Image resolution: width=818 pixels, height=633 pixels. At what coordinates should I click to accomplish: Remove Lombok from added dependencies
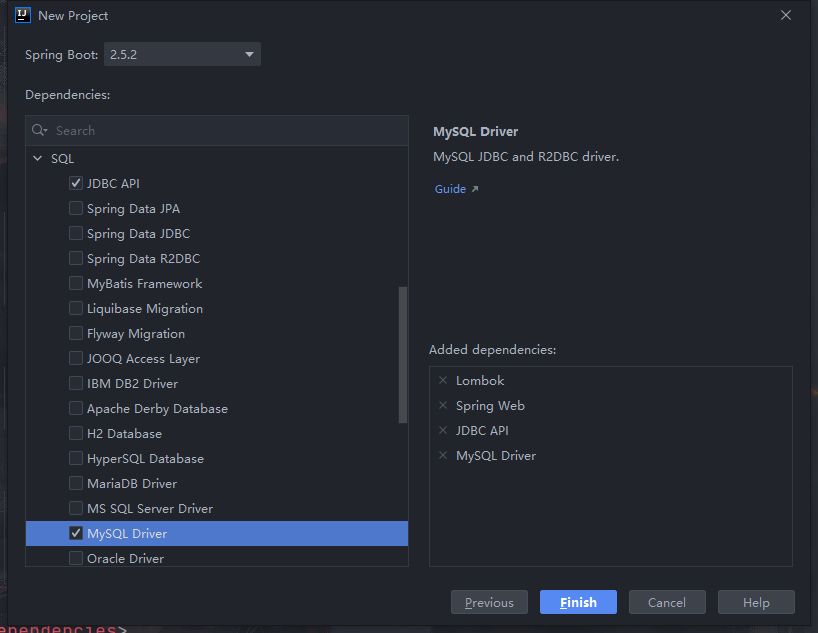point(443,380)
